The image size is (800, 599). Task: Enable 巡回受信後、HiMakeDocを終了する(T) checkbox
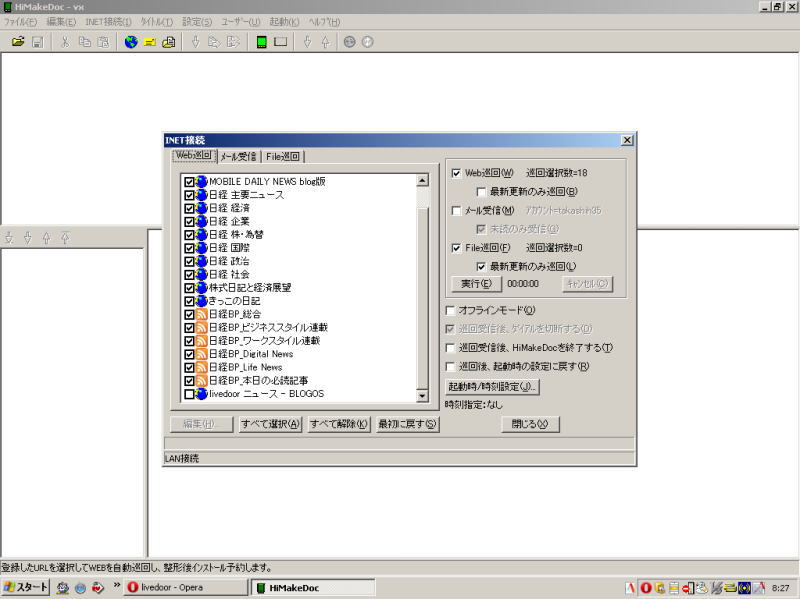[450, 348]
